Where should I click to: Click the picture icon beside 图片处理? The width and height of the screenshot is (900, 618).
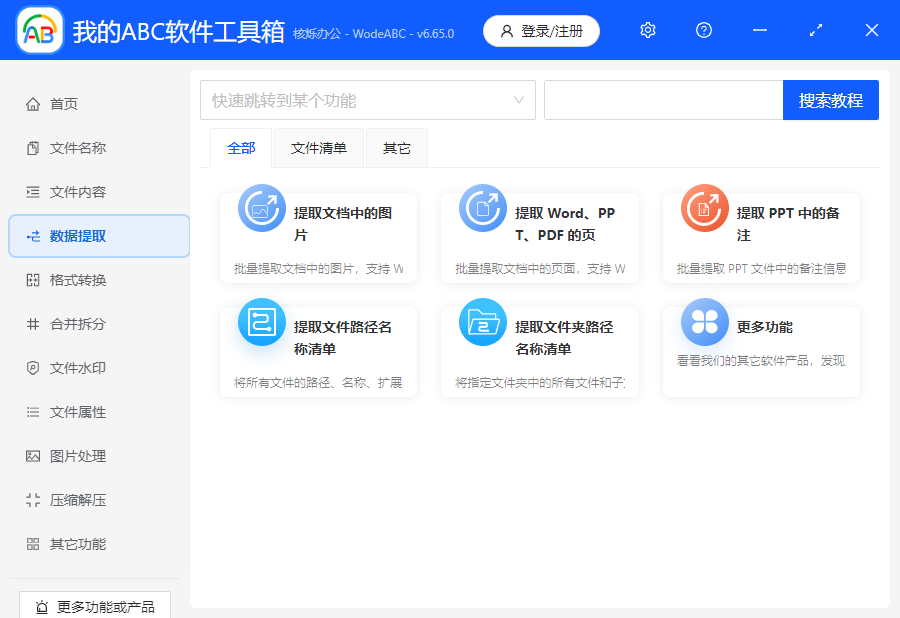[33, 456]
